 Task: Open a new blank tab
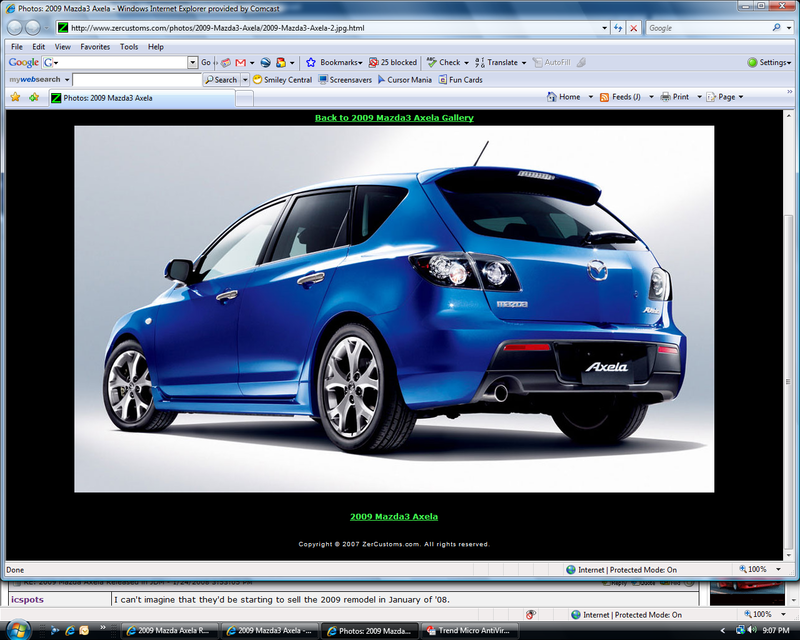pyautogui.click(x=244, y=99)
